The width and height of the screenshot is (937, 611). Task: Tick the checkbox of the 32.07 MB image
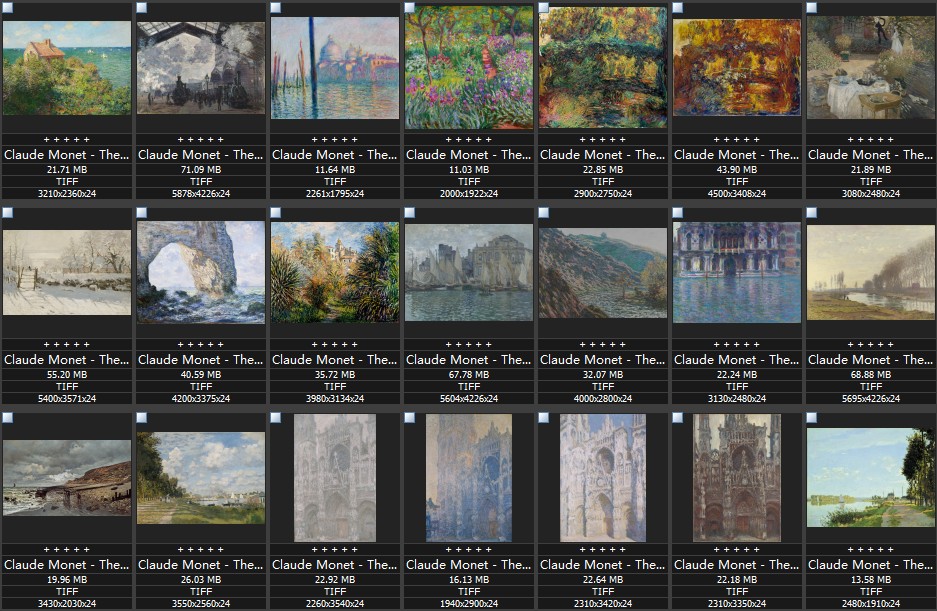click(x=544, y=213)
